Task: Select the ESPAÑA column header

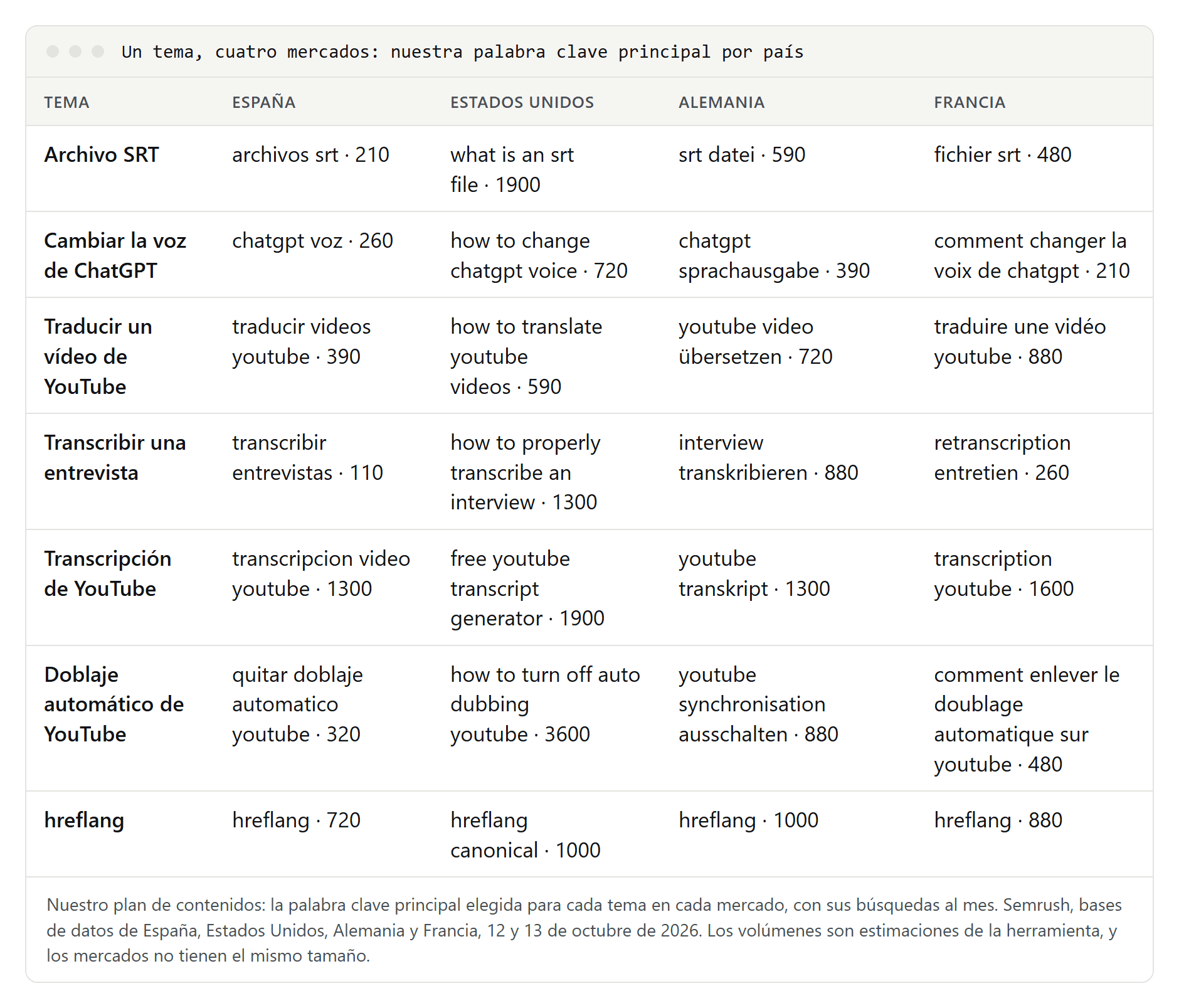Action: point(263,102)
